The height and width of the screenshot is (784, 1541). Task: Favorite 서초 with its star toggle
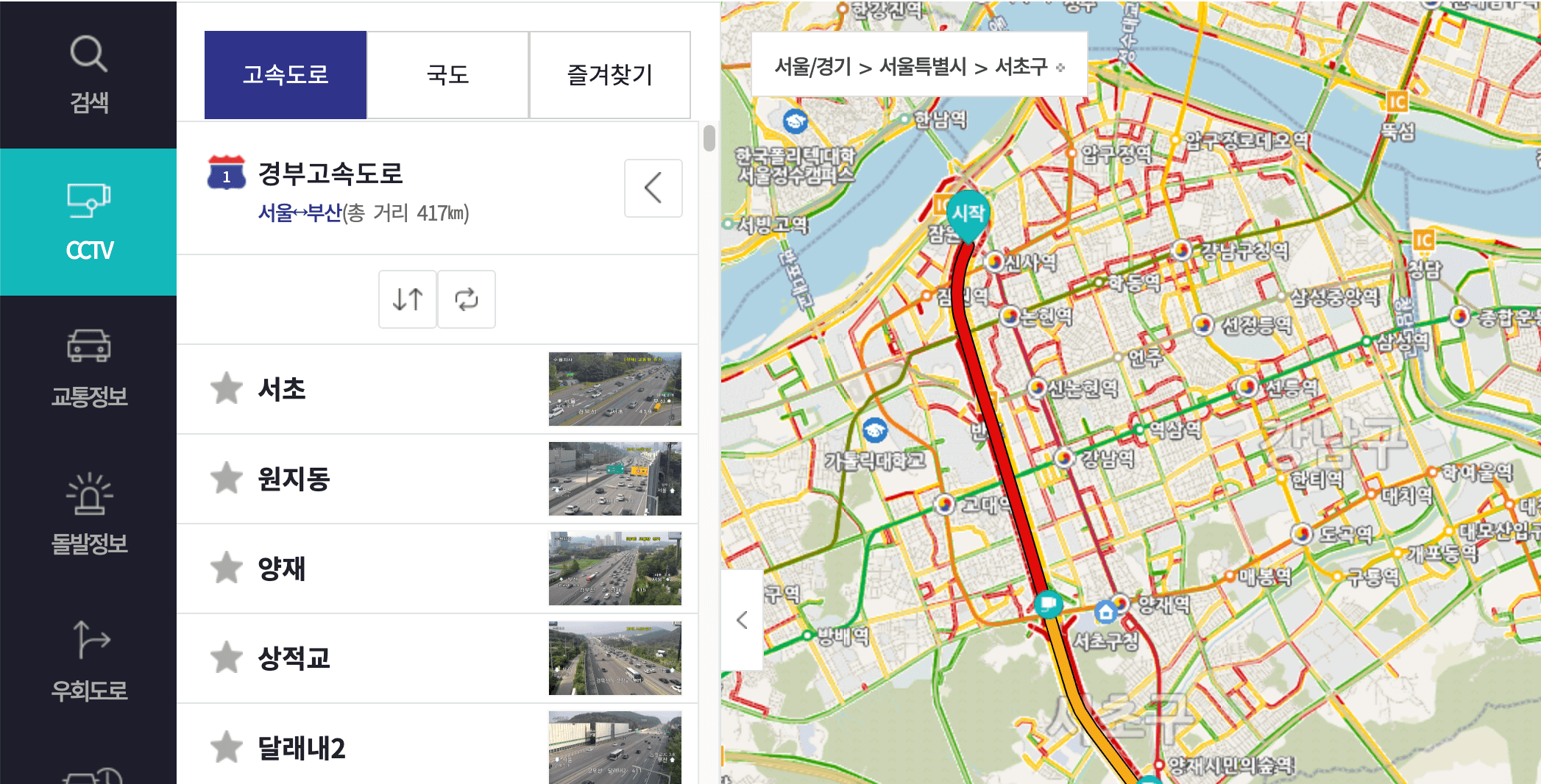click(x=227, y=388)
